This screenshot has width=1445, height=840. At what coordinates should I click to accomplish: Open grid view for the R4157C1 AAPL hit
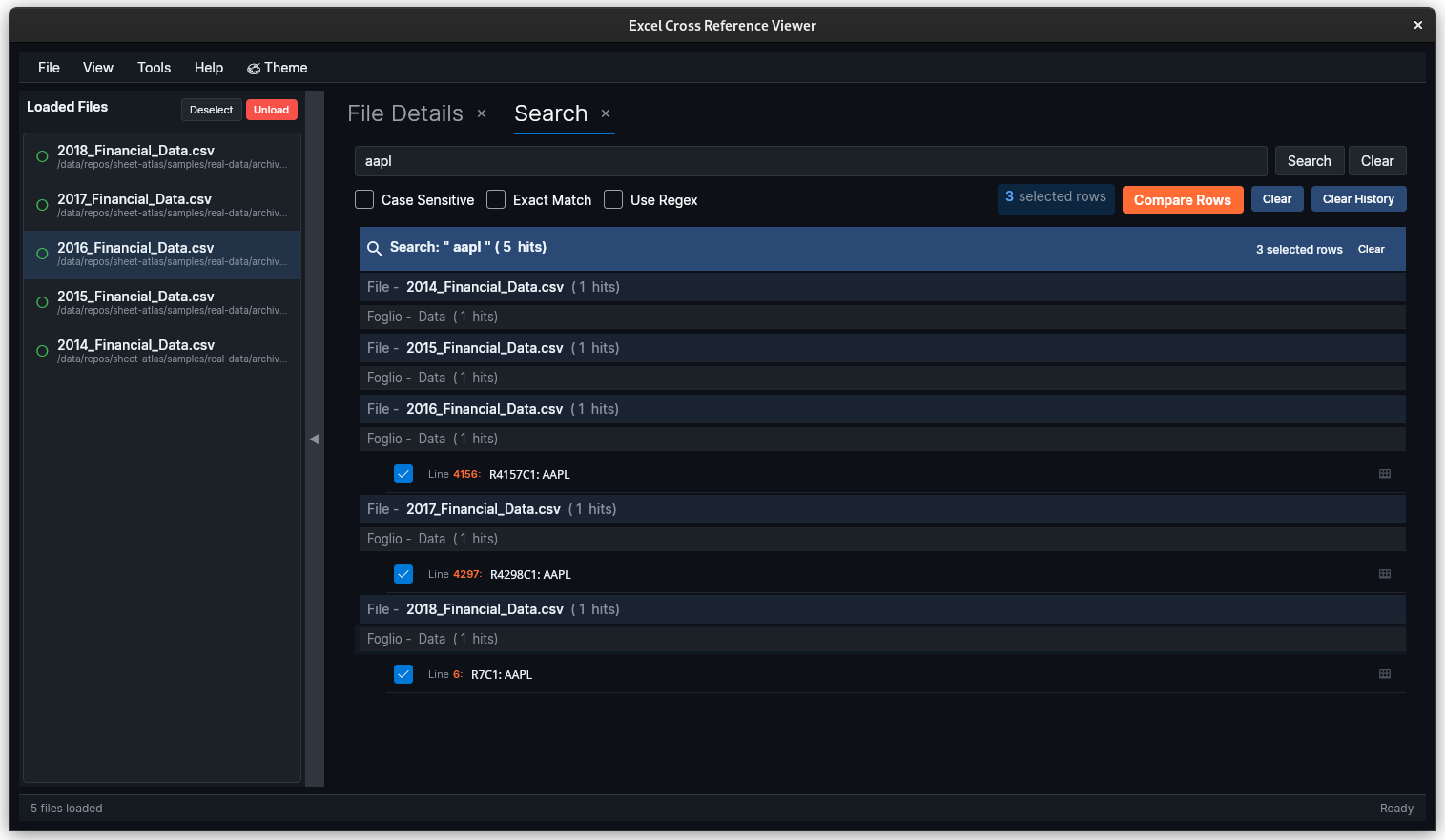[1384, 474]
